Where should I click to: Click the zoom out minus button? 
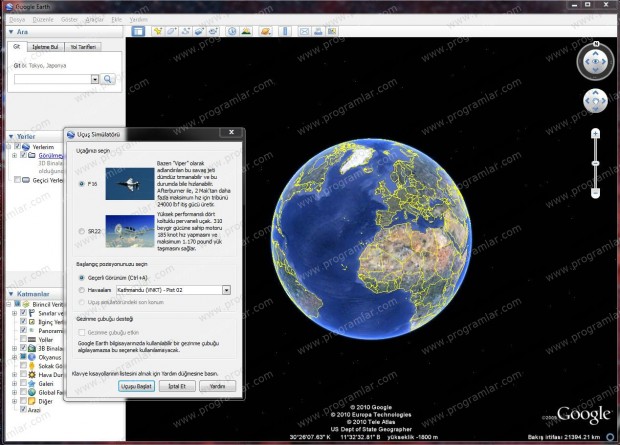[595, 193]
